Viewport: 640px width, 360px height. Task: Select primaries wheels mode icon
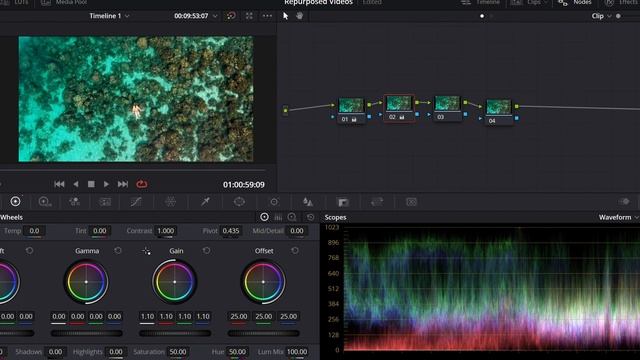pyautogui.click(x=264, y=217)
